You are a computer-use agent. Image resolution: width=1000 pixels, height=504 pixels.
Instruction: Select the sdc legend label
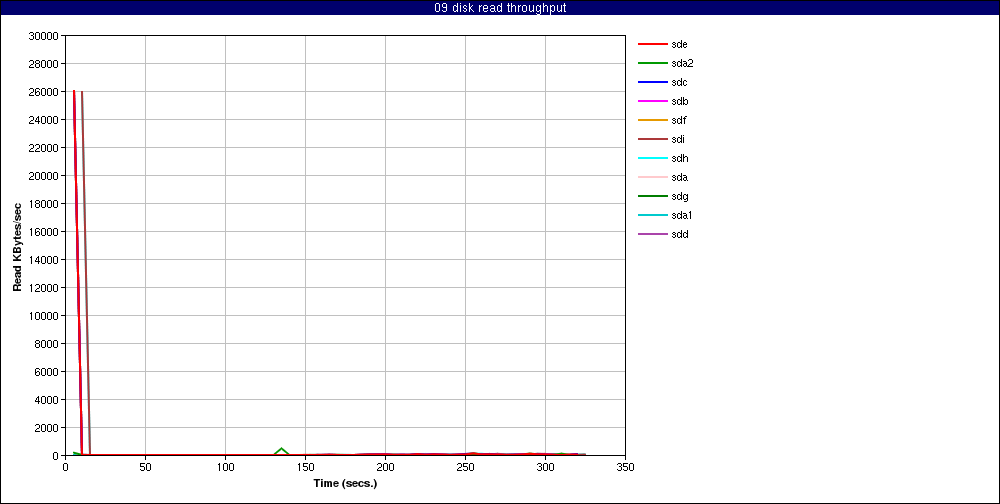click(x=679, y=82)
